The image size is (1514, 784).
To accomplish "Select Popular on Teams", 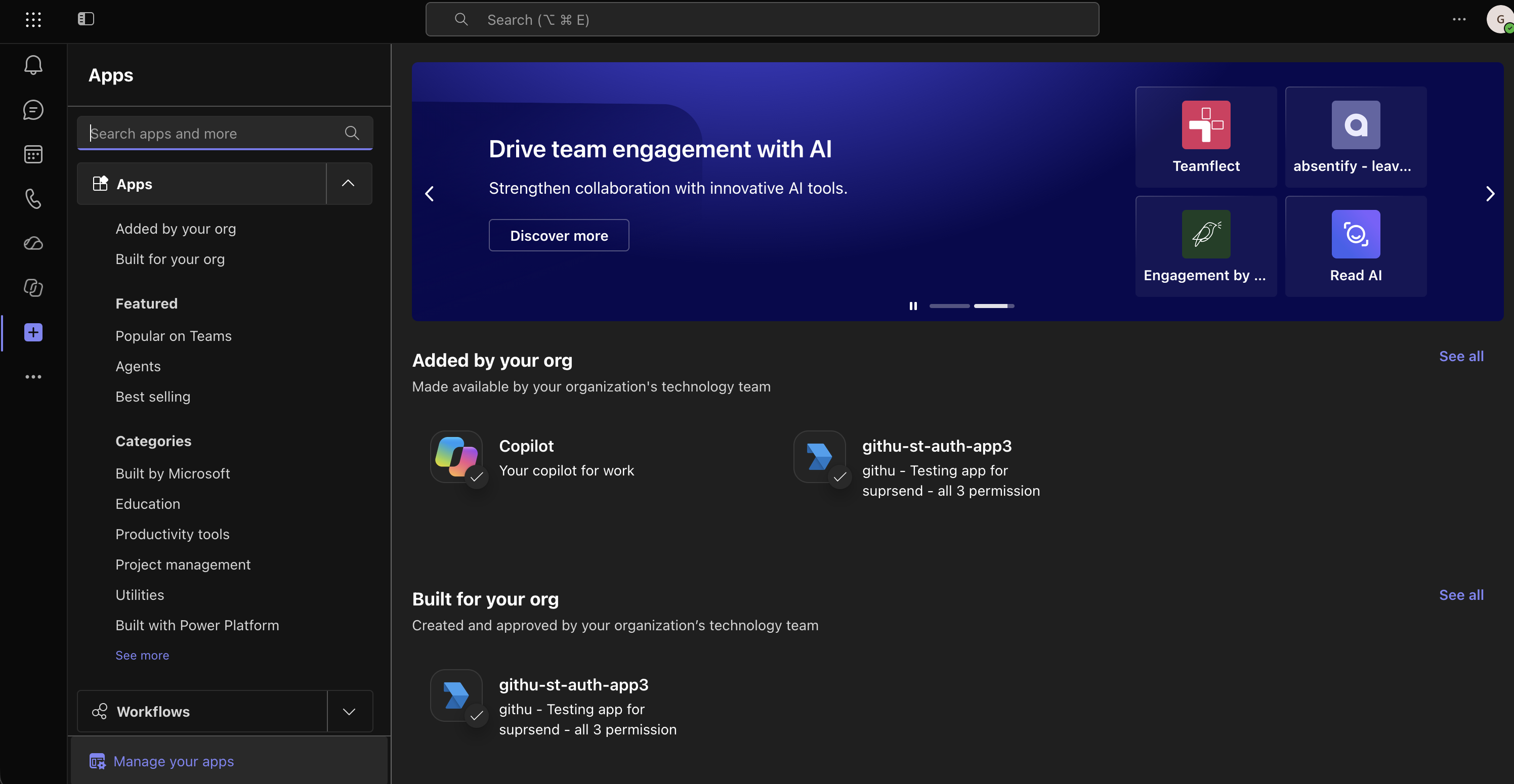I will point(174,335).
